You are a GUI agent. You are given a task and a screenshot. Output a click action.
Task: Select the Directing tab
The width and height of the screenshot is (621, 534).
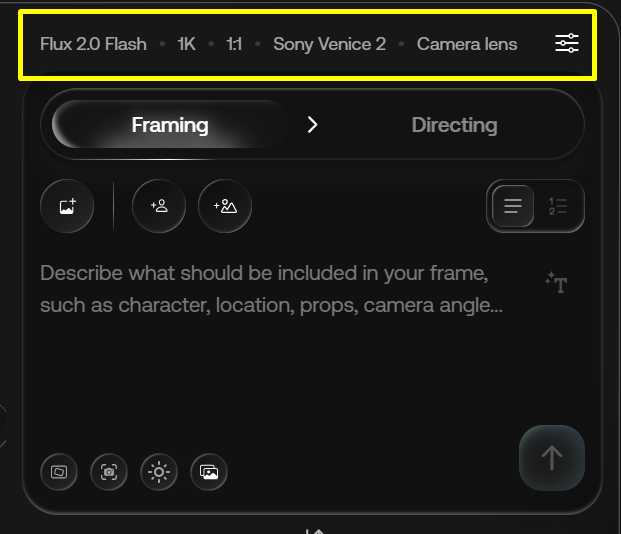(454, 125)
